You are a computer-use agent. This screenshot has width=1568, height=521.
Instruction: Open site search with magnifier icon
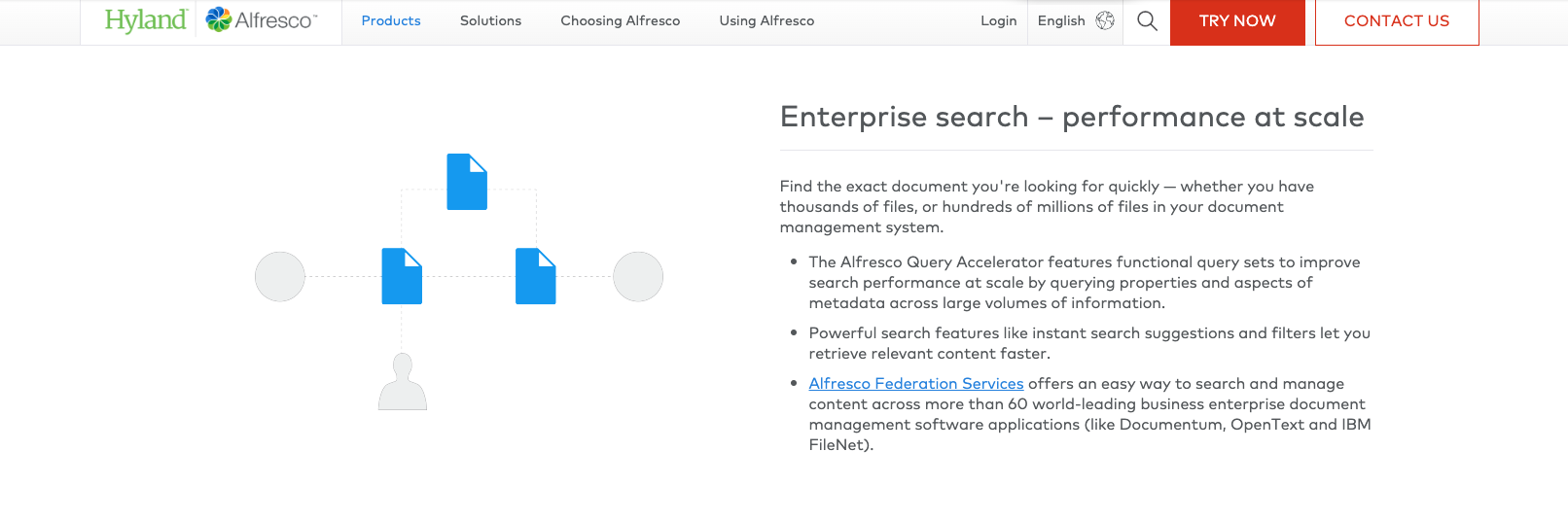pos(1147,20)
